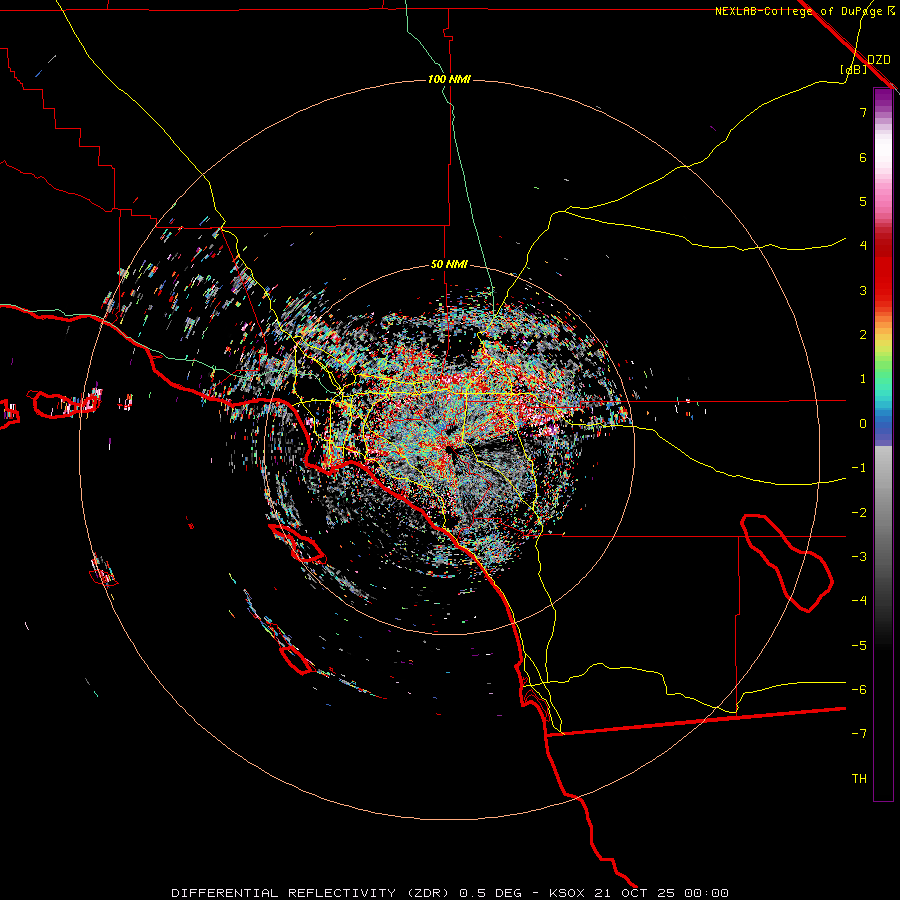Screen dimensions: 900x900
Task: Click the KSOX station identifier in the footer
Action: click(568, 893)
